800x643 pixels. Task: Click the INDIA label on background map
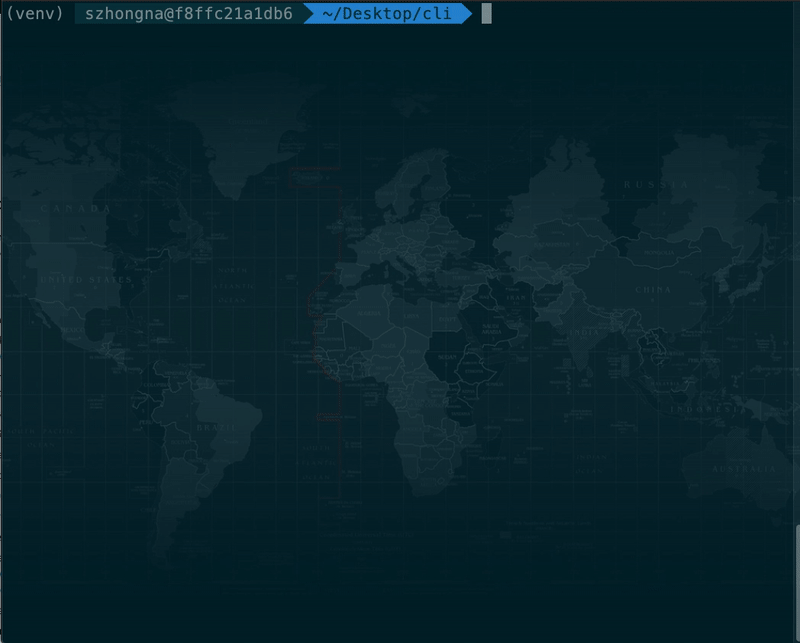point(584,332)
